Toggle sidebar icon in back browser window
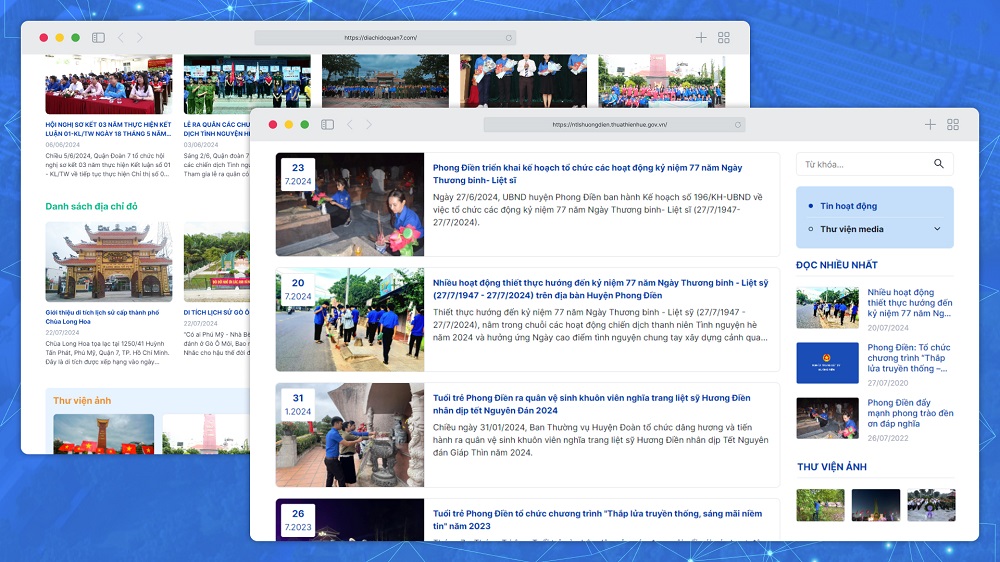1000x562 pixels. [98, 38]
